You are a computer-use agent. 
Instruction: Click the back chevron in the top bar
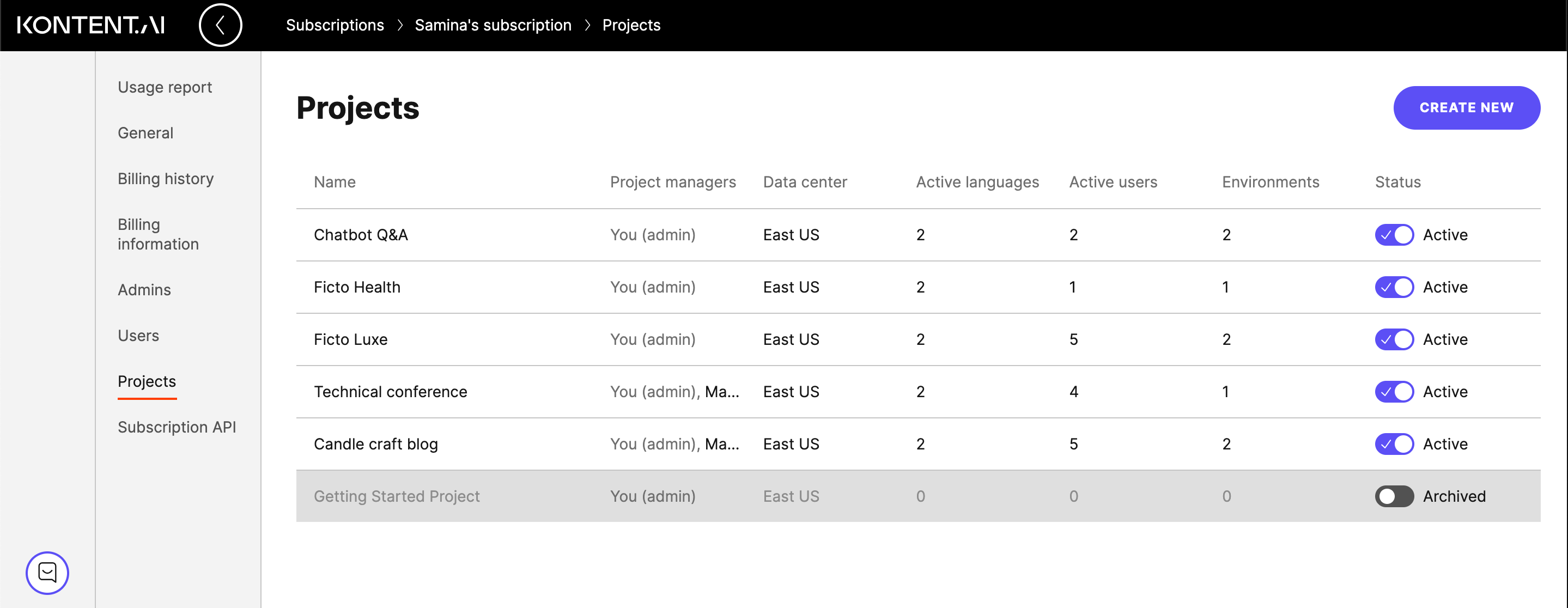coord(220,25)
